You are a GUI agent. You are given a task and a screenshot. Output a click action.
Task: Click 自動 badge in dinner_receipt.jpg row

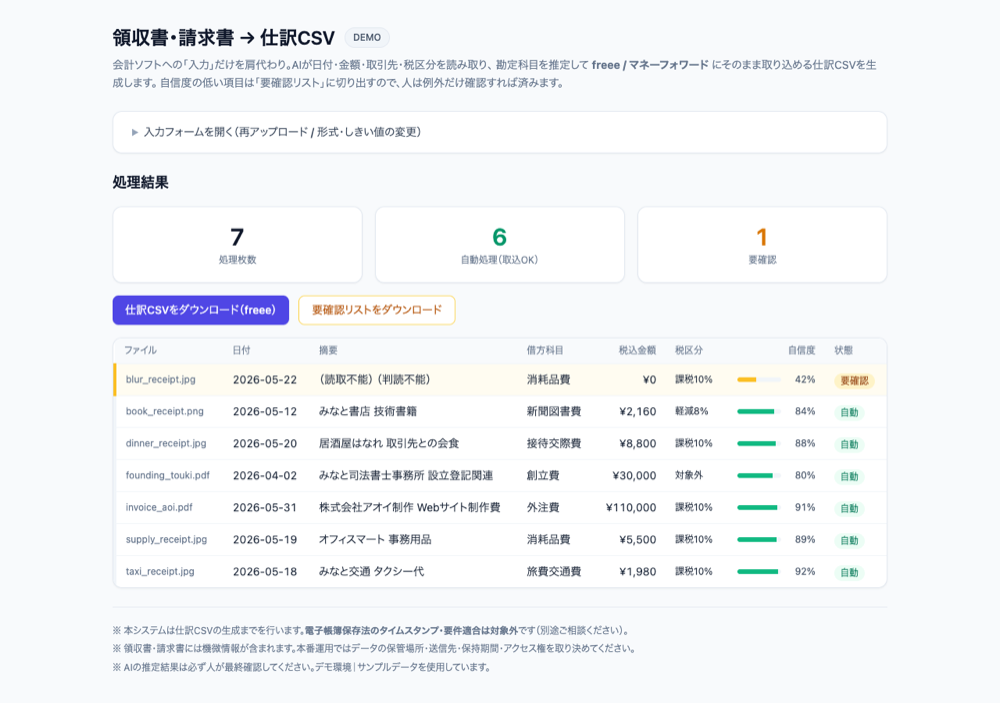[849, 445]
